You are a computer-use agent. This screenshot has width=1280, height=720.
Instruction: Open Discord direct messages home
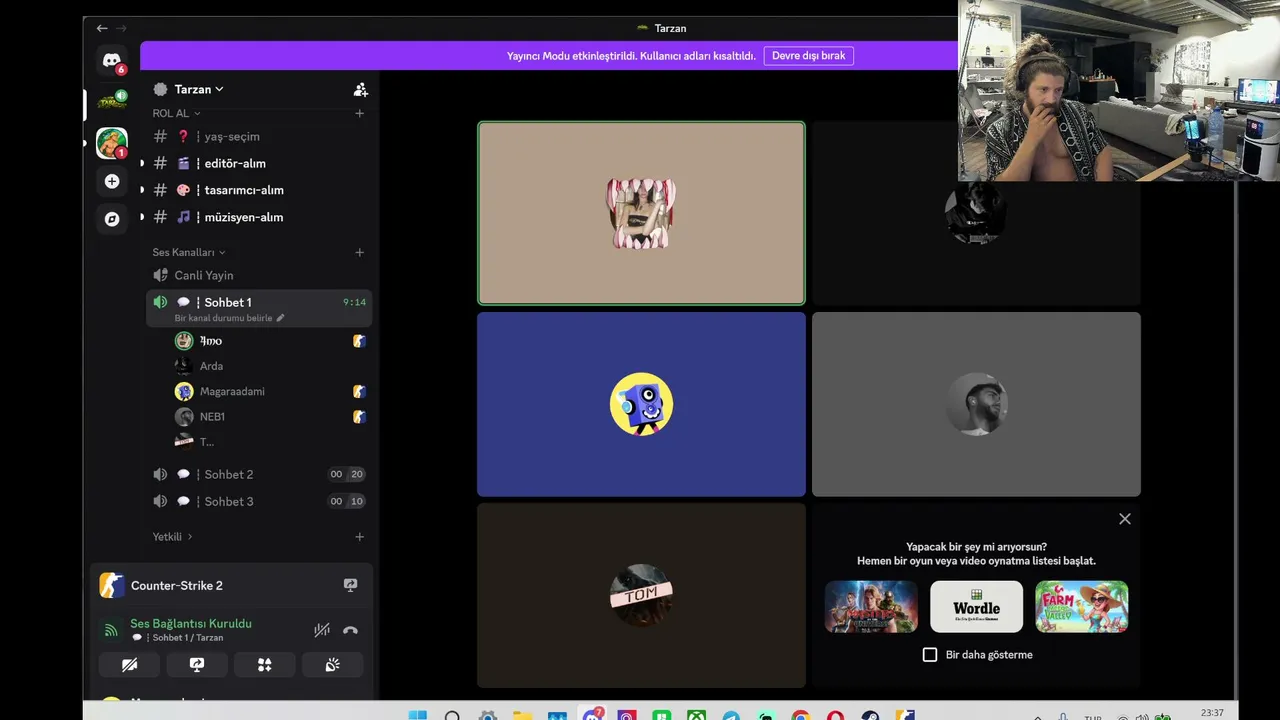(x=112, y=61)
